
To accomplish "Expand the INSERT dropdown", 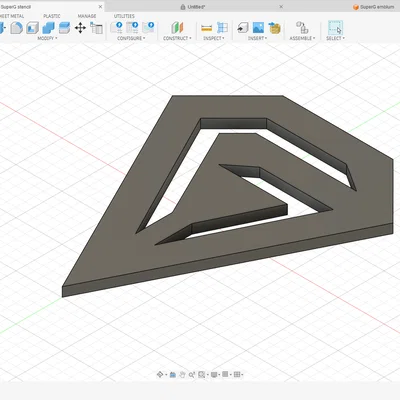I will coord(257,38).
